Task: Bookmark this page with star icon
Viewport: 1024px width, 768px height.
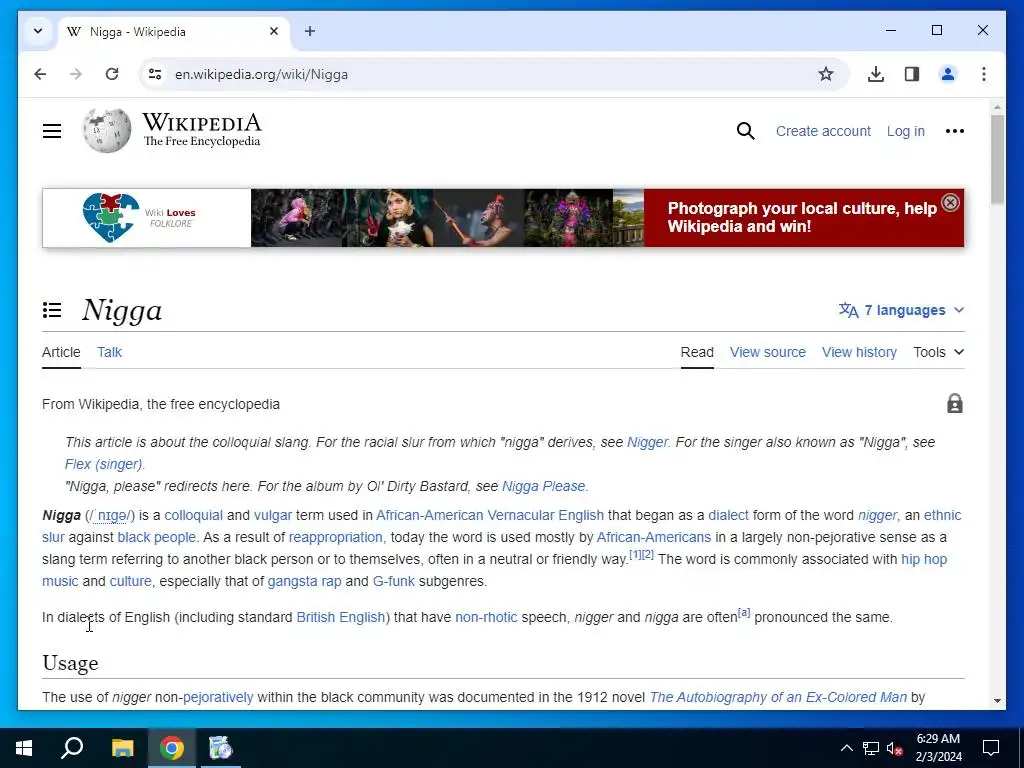Action: [x=825, y=74]
